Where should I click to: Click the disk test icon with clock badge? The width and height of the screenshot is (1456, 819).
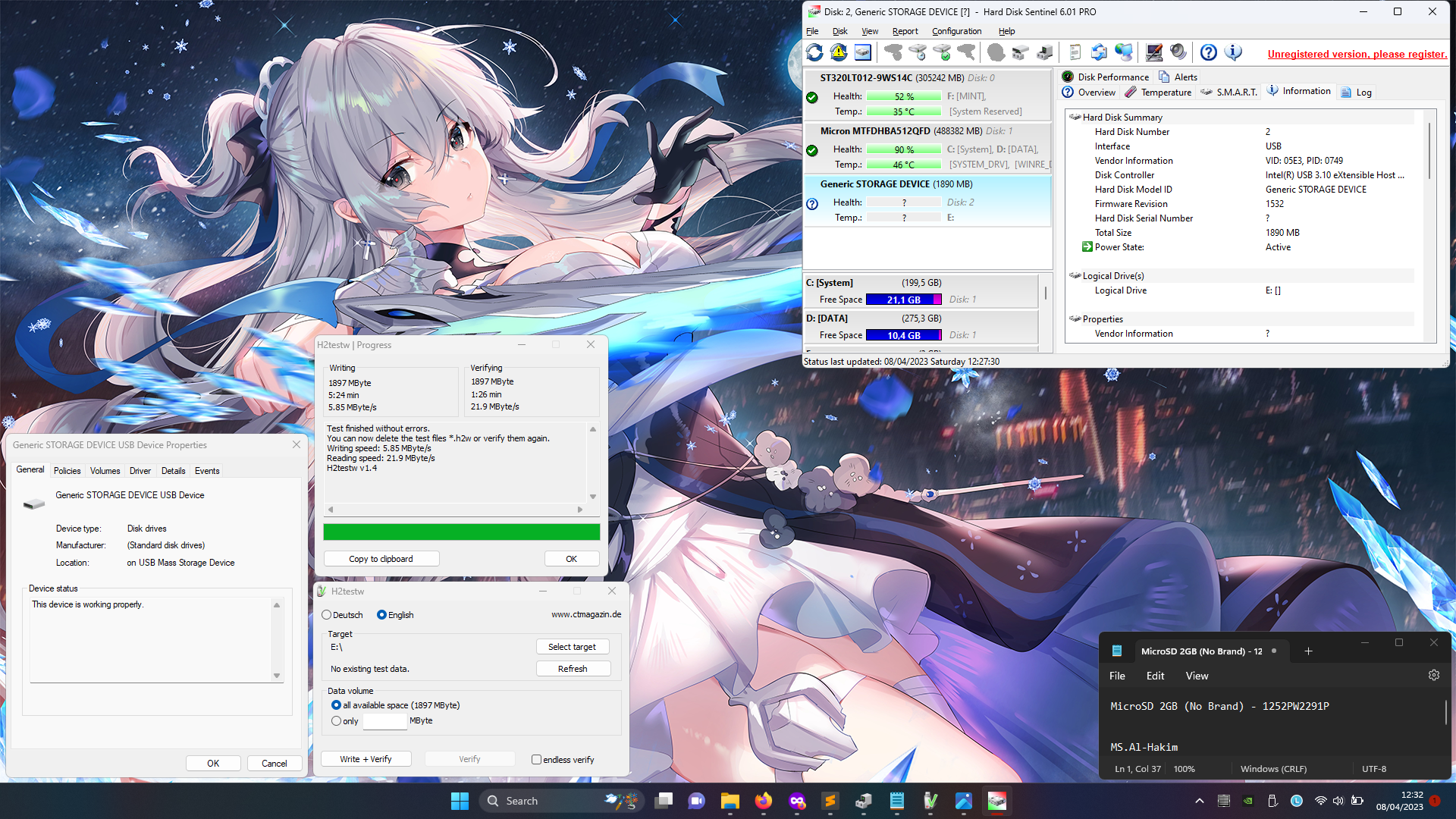[918, 52]
